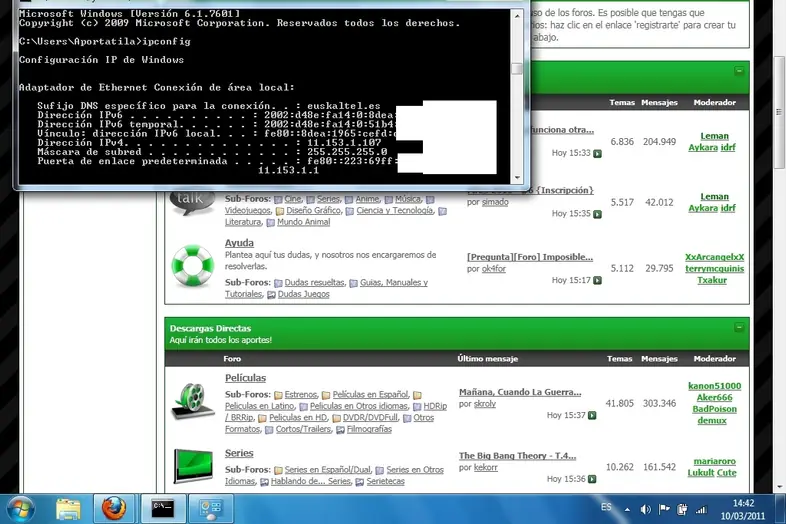Go to last post arrow beside Hoy 15:35

(x=598, y=214)
